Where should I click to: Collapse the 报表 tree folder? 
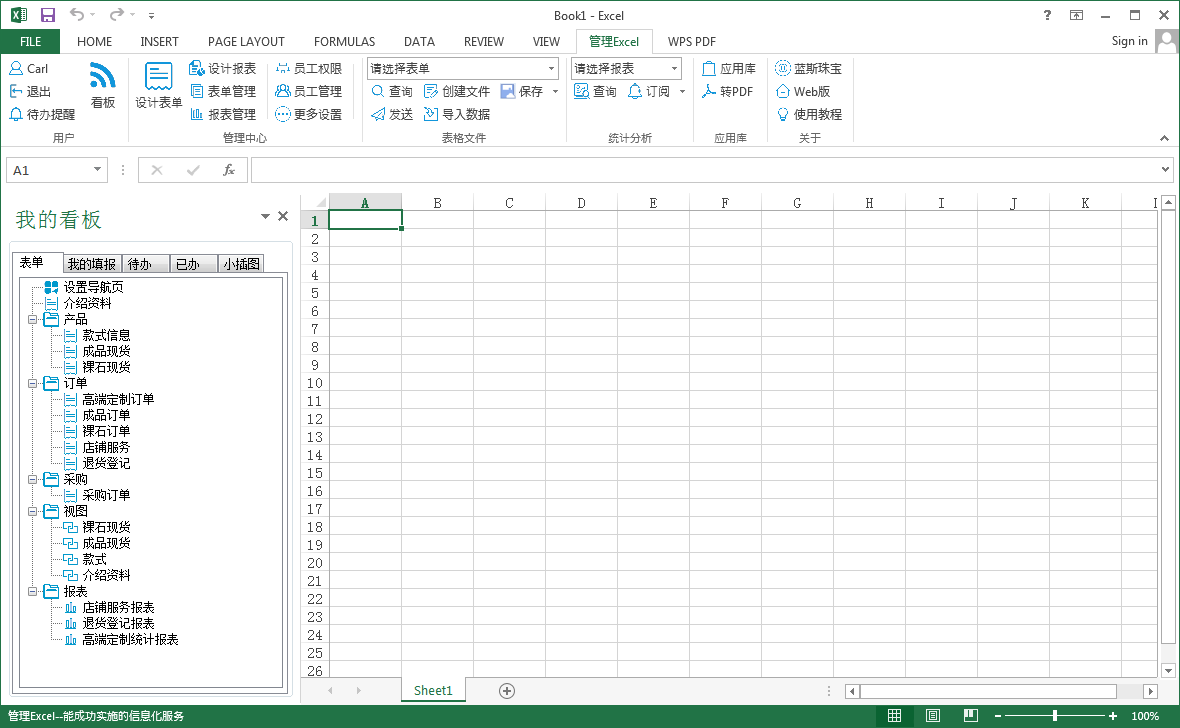coord(32,592)
